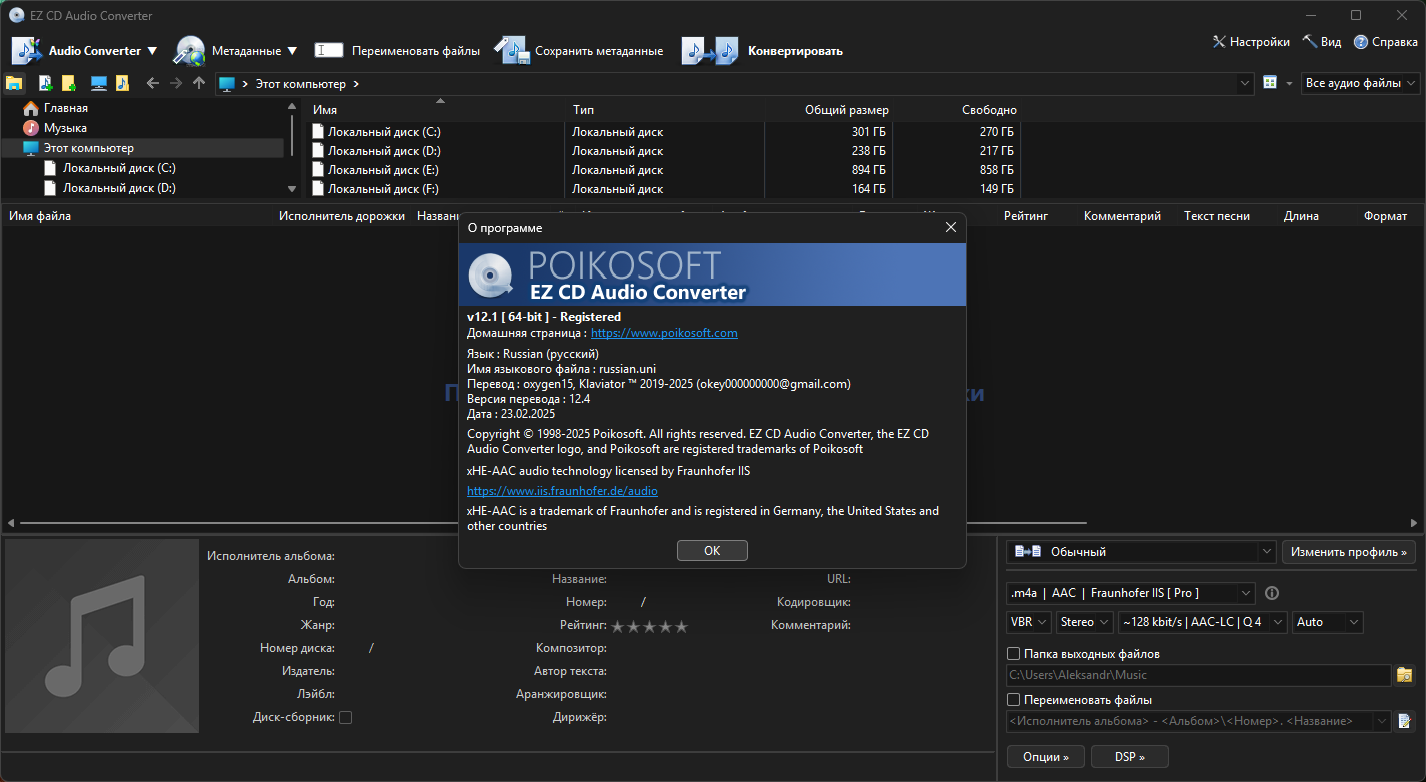
Task: Click the filename pattern editor icon
Action: pos(1405,721)
